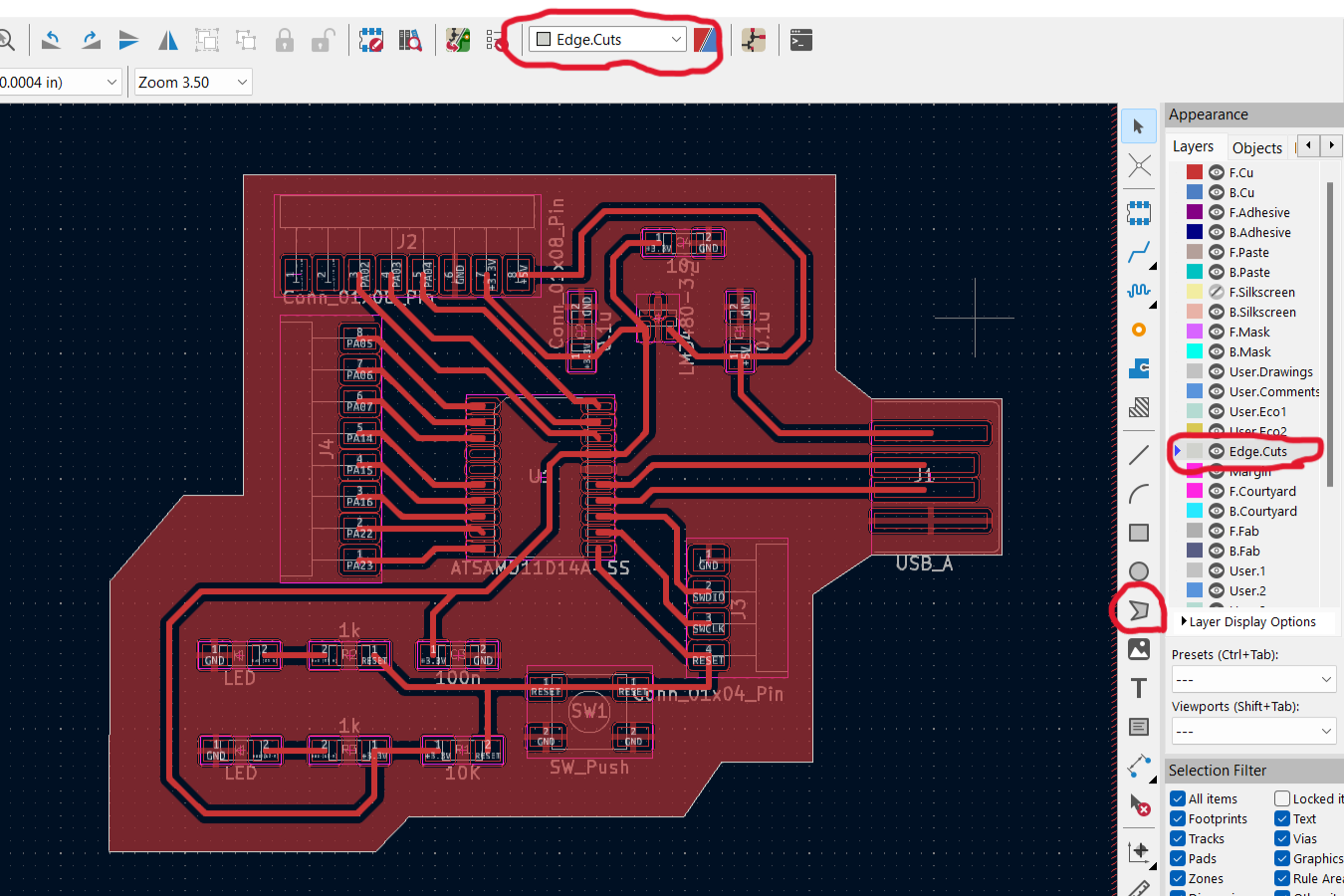Enable the Locked items checkbox
Screen dimensions: 1344x896
[1282, 798]
